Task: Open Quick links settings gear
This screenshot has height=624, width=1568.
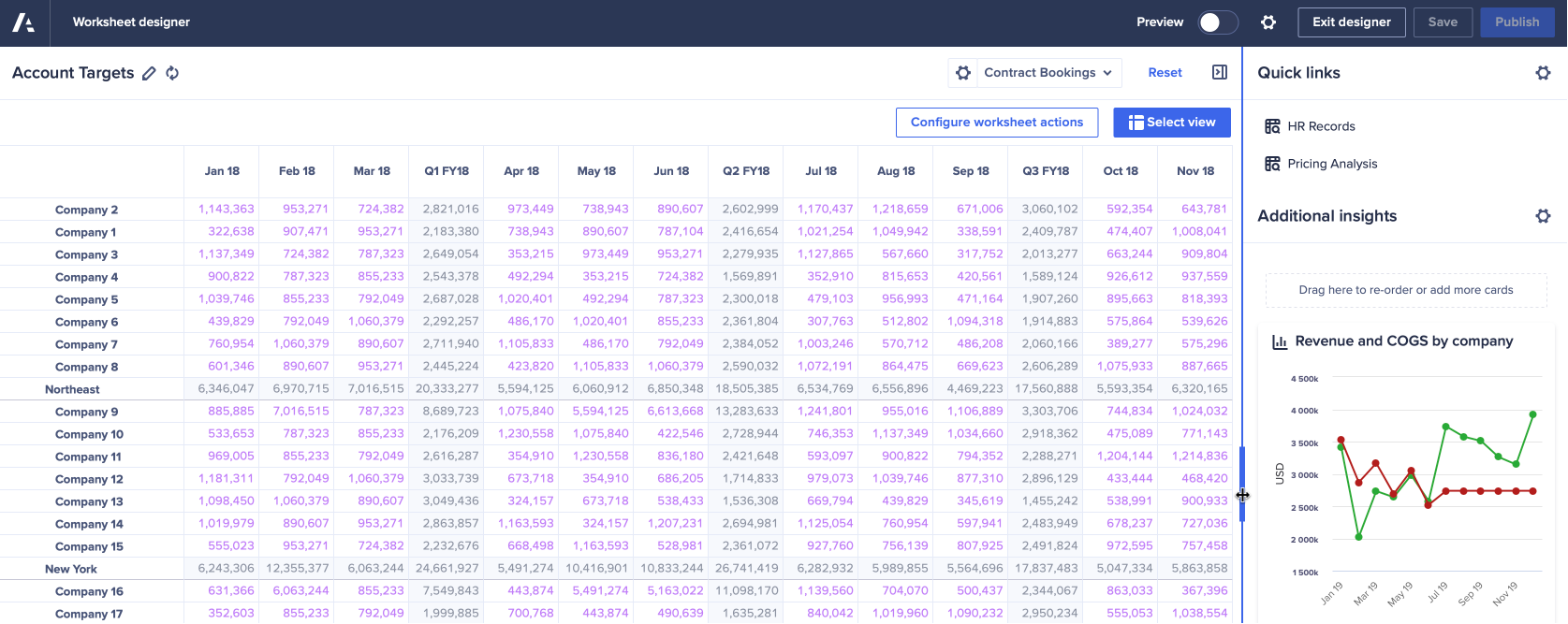Action: tap(1543, 73)
